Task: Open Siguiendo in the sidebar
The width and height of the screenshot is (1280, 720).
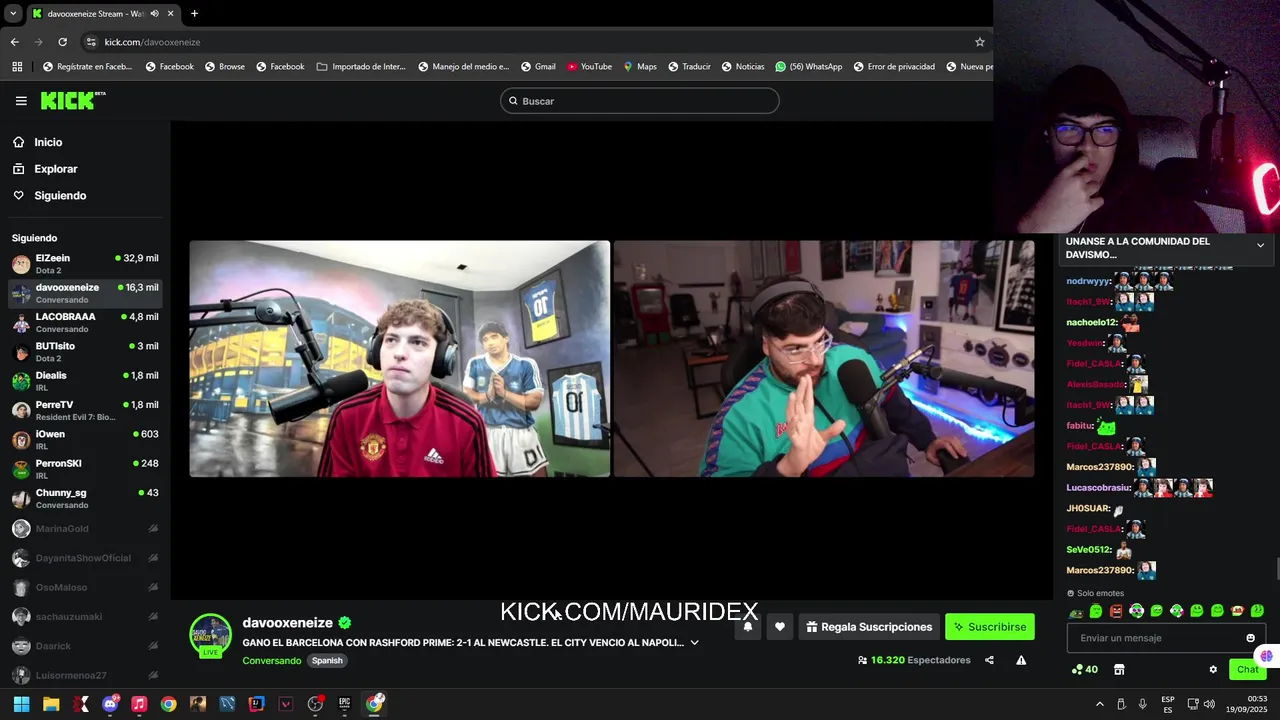Action: 85,196
